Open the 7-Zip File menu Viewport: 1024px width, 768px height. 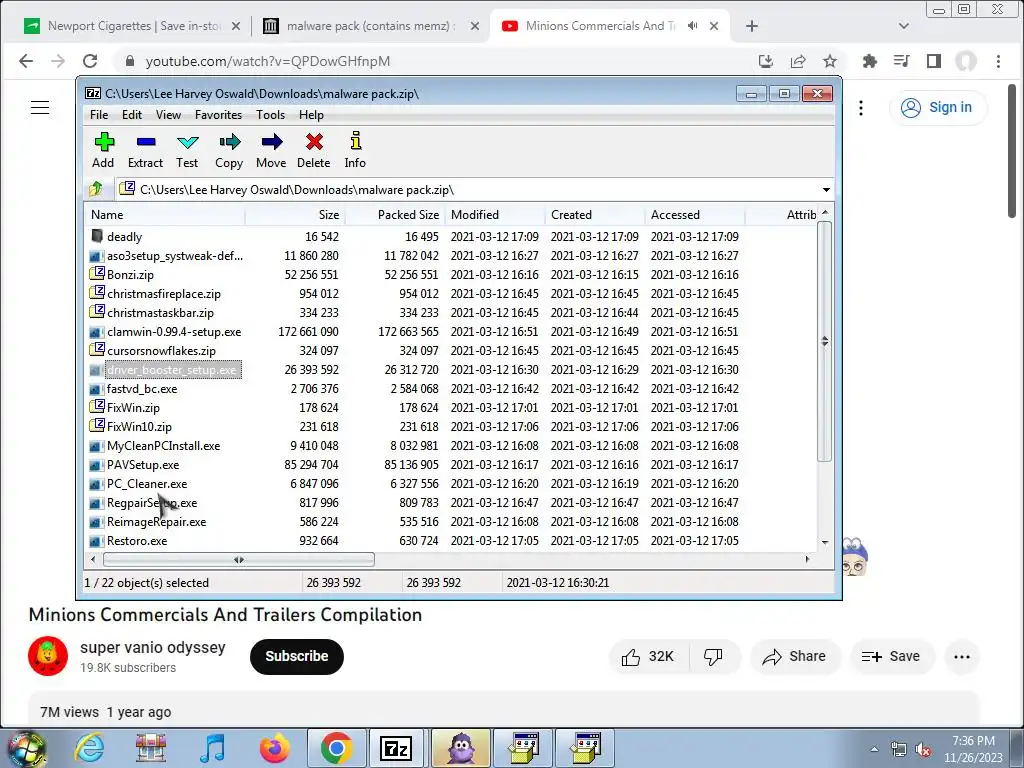99,115
